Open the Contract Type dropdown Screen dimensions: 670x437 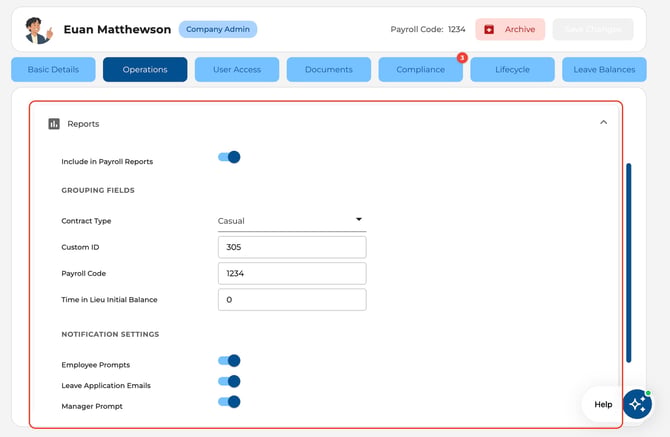tap(292, 221)
